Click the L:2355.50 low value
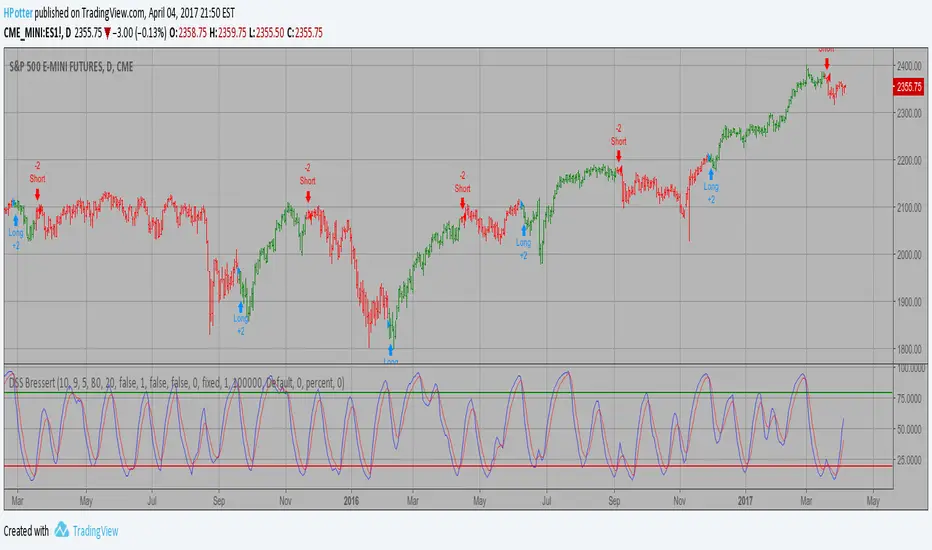Viewport: 932px width, 550px height. pyautogui.click(x=266, y=33)
